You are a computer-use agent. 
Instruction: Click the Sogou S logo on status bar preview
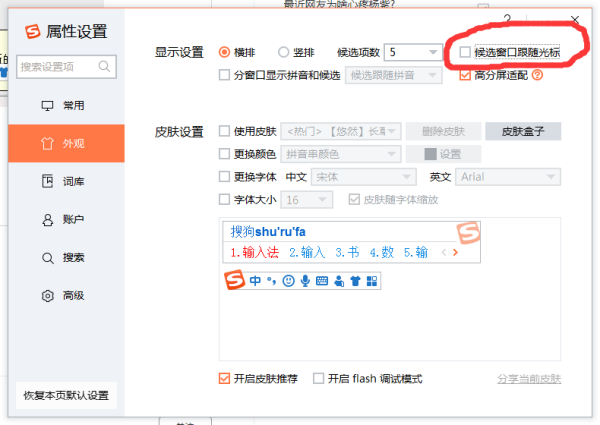coord(234,280)
